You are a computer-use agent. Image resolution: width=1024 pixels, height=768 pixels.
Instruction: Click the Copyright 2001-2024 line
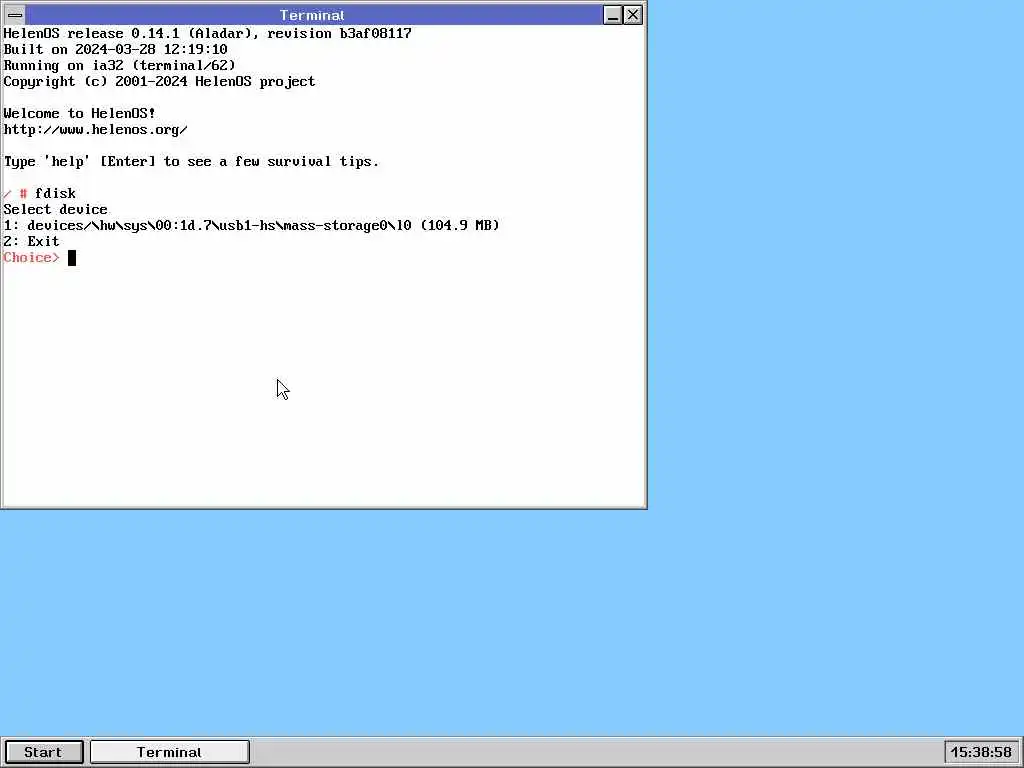(x=159, y=81)
